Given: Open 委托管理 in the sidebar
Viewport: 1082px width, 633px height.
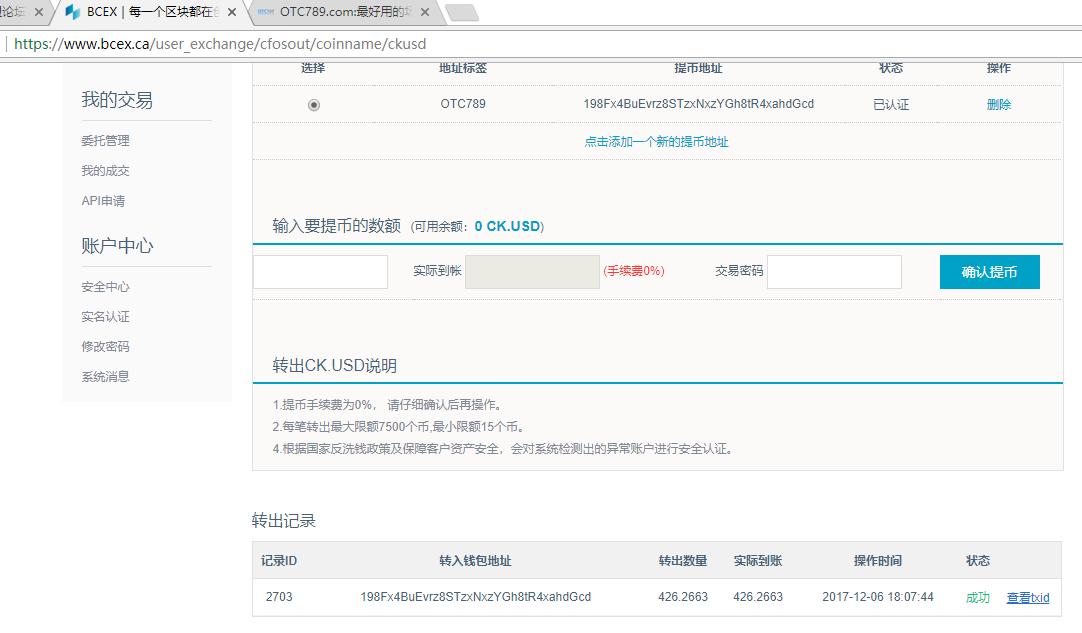Looking at the screenshot, I should 107,141.
